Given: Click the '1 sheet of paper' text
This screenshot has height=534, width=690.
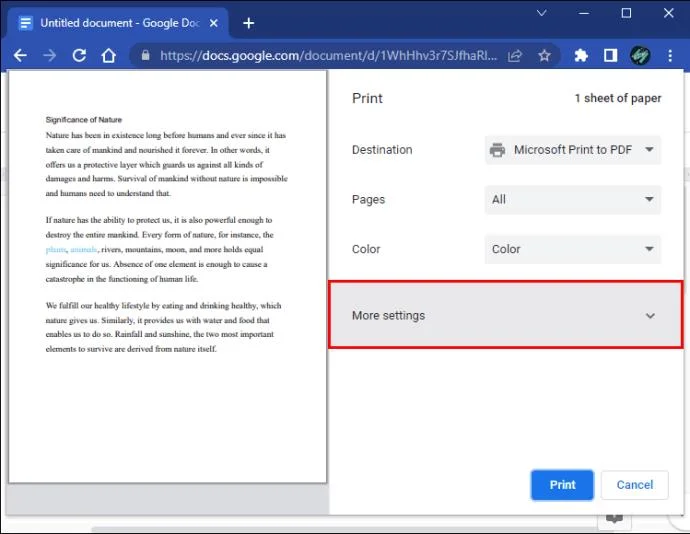Looking at the screenshot, I should coord(618,98).
